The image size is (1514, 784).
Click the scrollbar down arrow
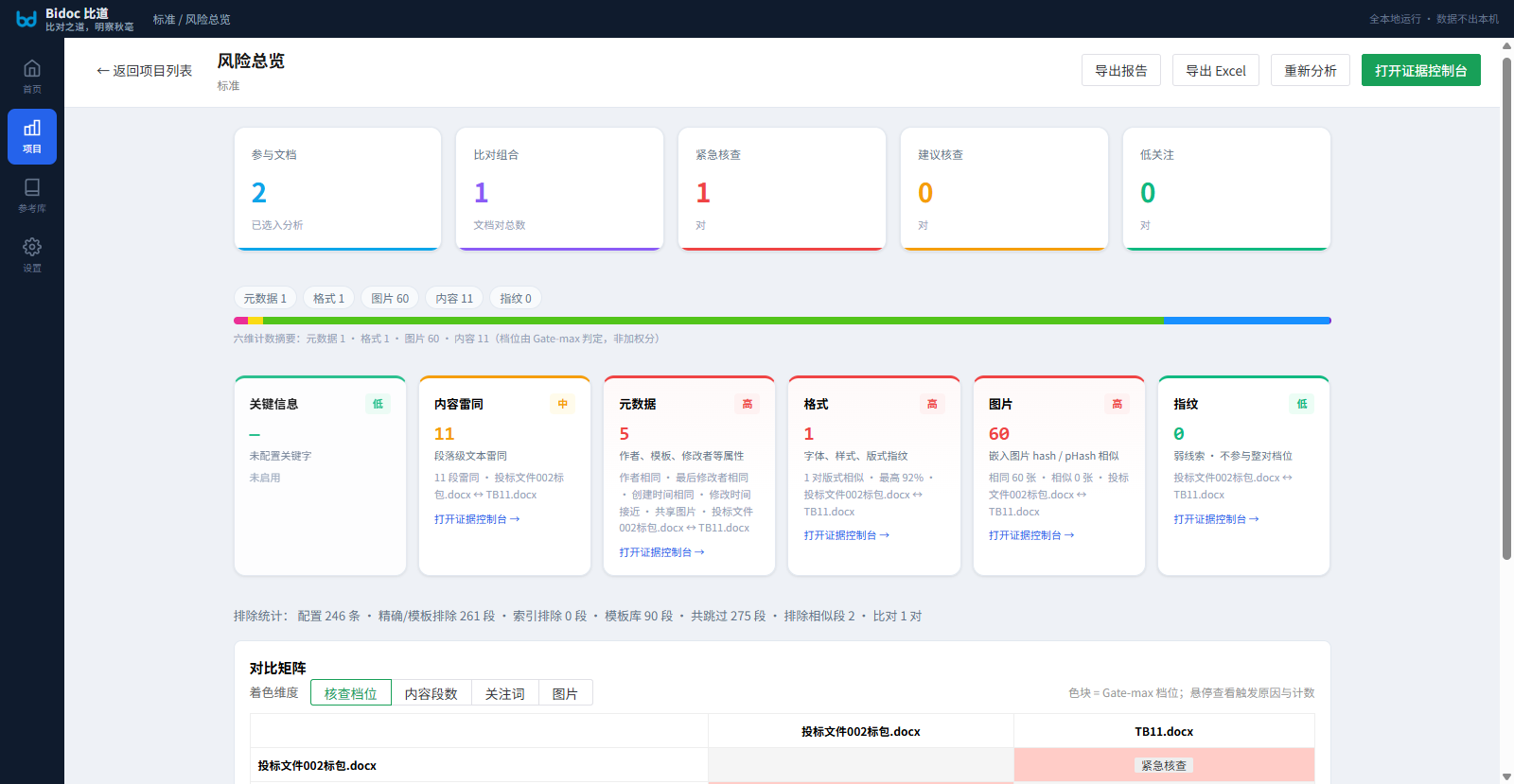pyautogui.click(x=1506, y=776)
